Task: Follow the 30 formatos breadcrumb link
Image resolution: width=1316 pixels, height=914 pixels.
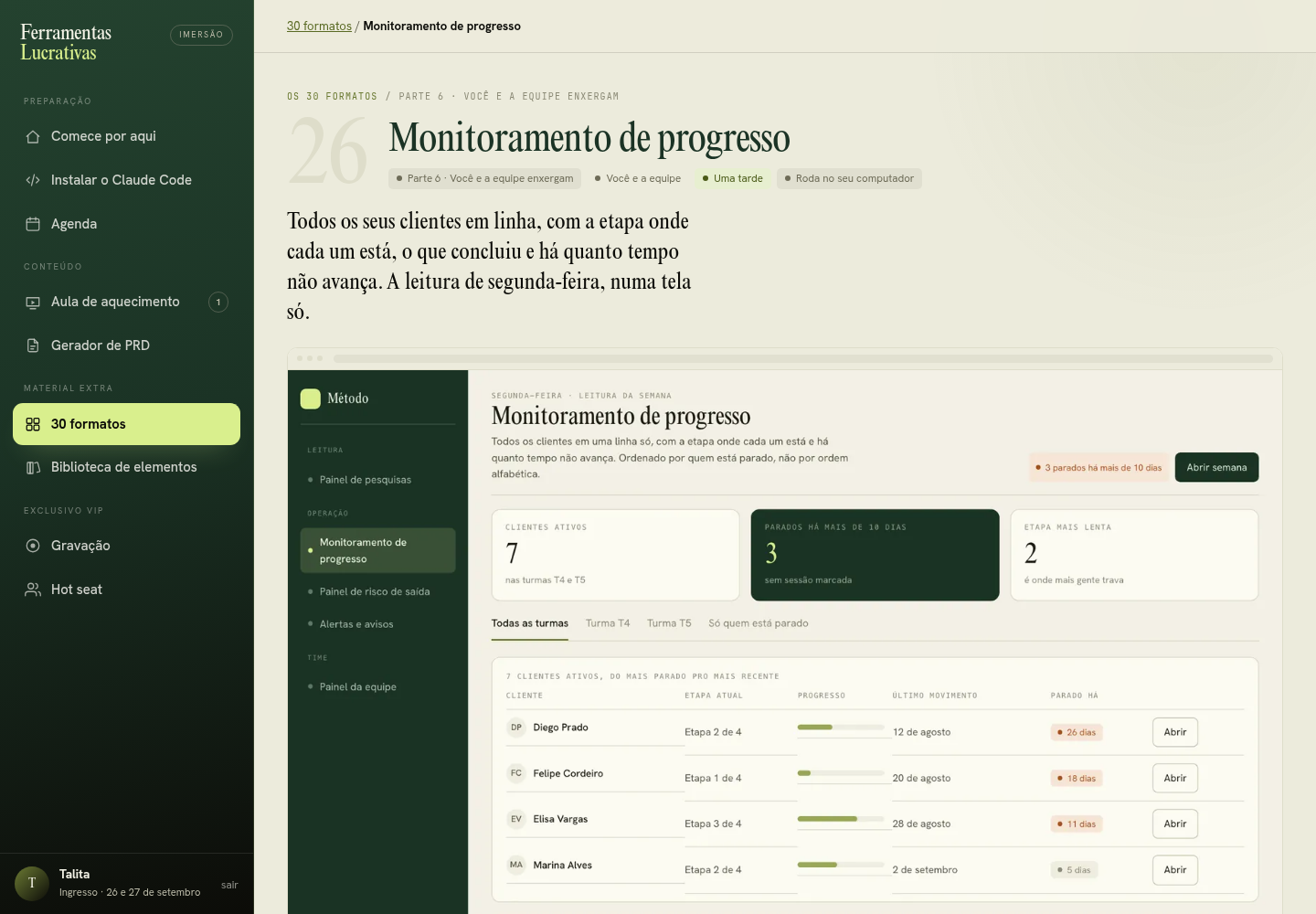Action: pos(319,26)
